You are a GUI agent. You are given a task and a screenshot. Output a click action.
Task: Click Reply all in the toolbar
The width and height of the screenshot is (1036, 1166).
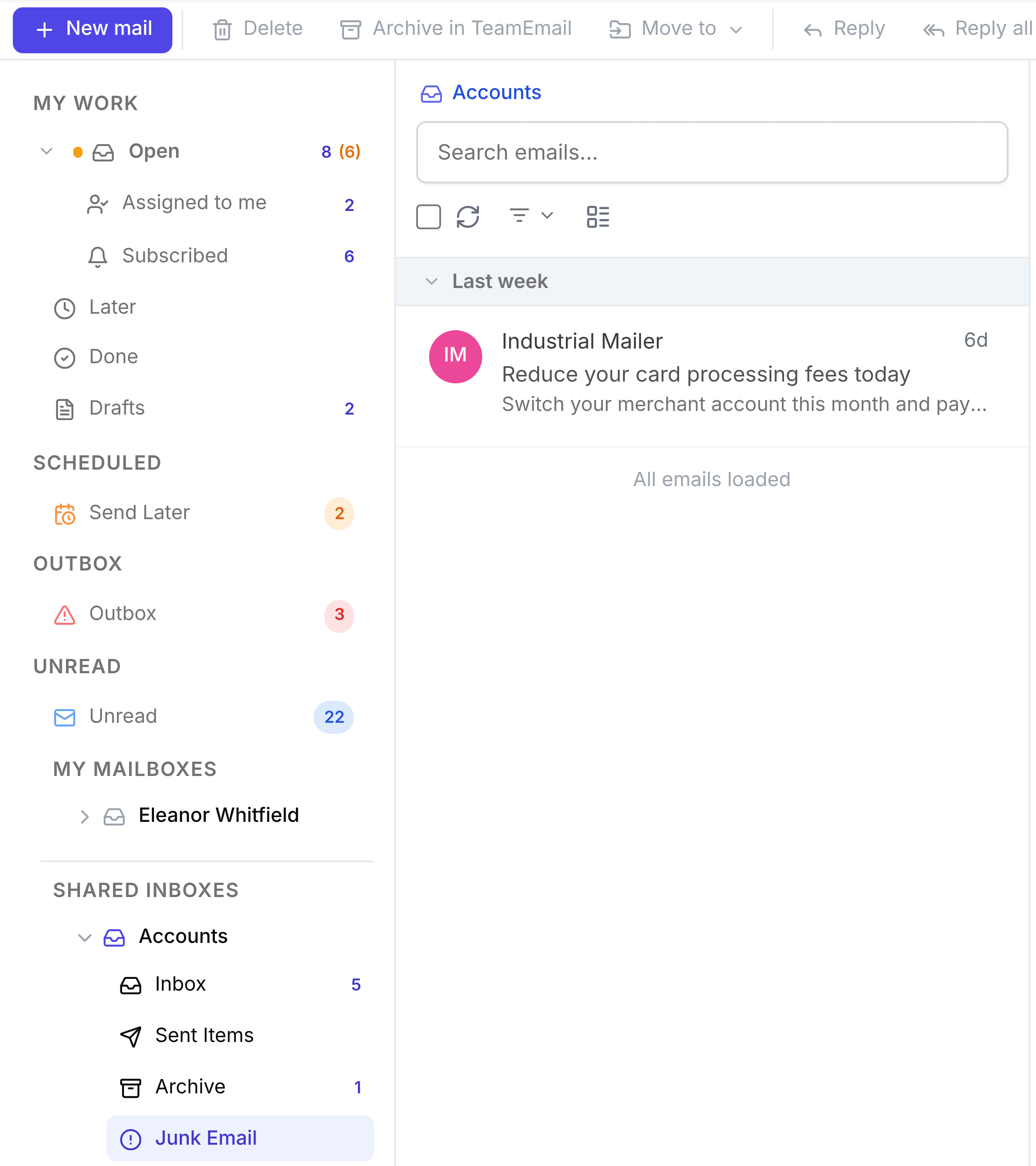pos(977,29)
